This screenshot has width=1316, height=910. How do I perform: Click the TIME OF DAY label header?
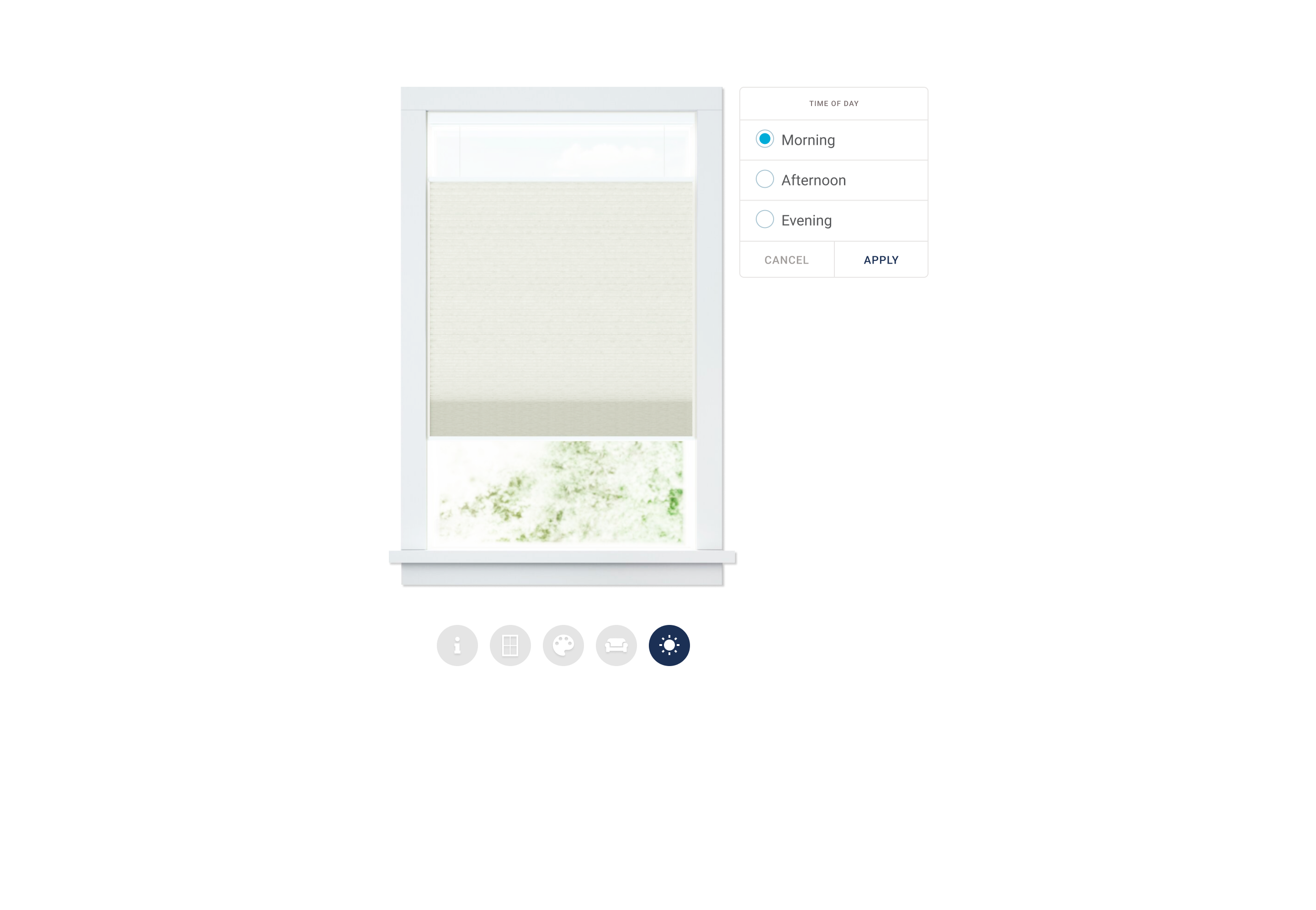click(x=834, y=103)
